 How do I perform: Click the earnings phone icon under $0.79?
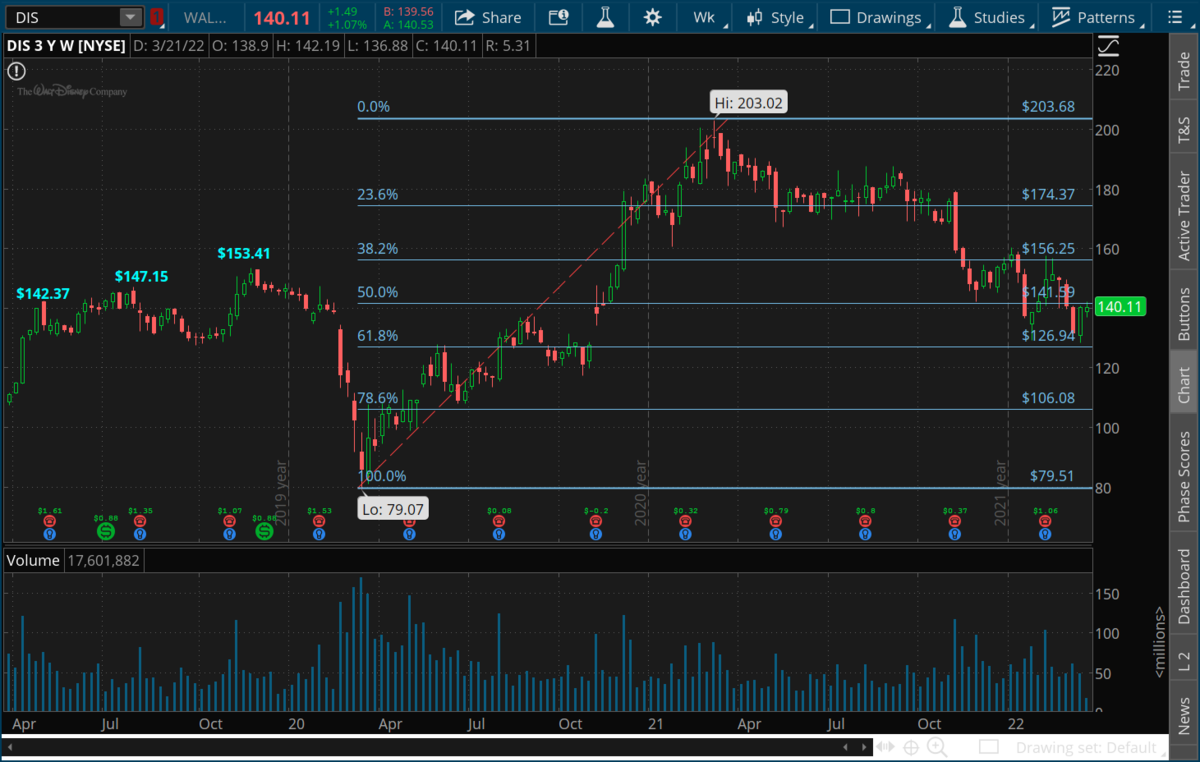(774, 522)
